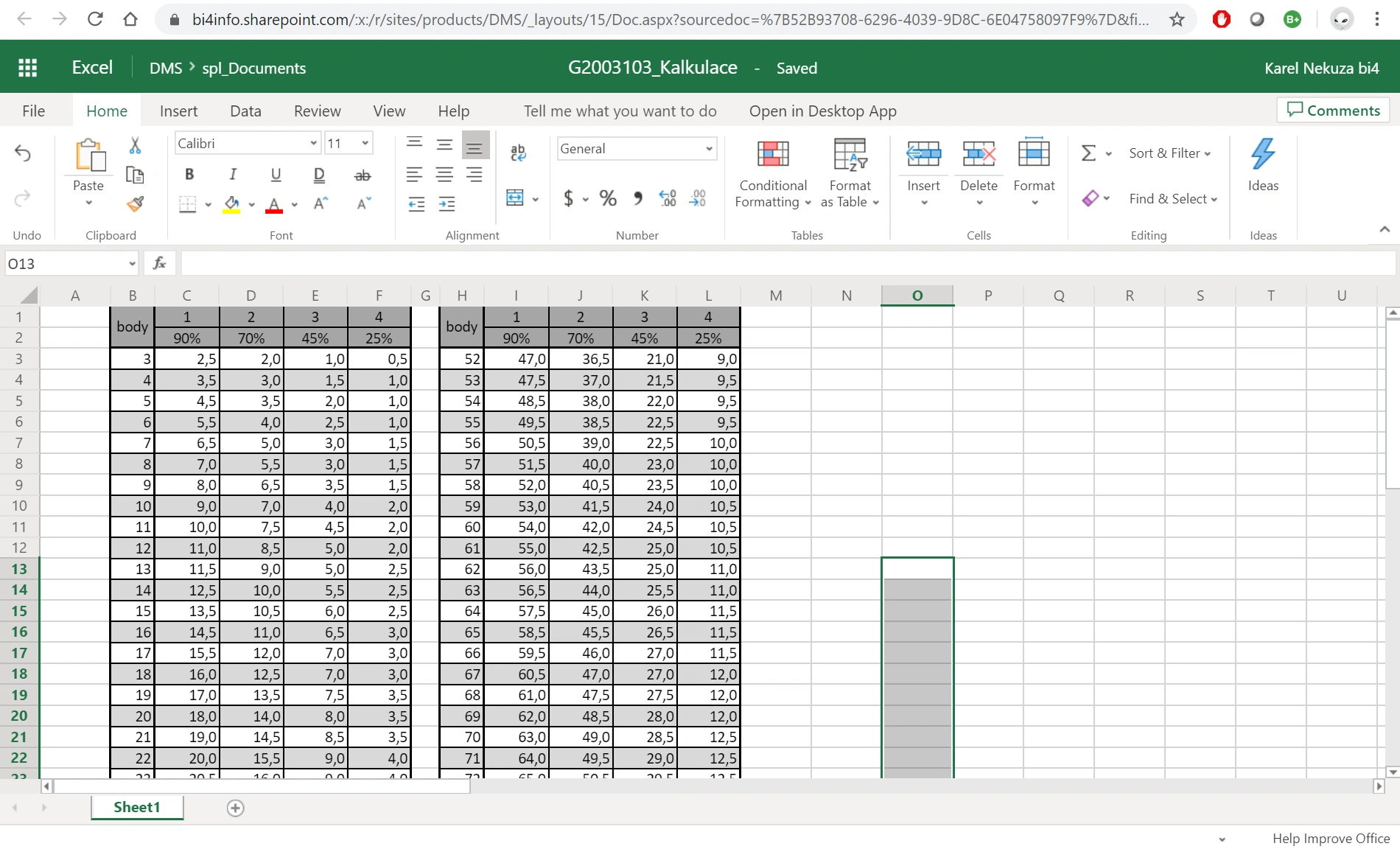This screenshot has height=849, width=1400.
Task: Open the Review ribbon tab
Action: click(317, 111)
